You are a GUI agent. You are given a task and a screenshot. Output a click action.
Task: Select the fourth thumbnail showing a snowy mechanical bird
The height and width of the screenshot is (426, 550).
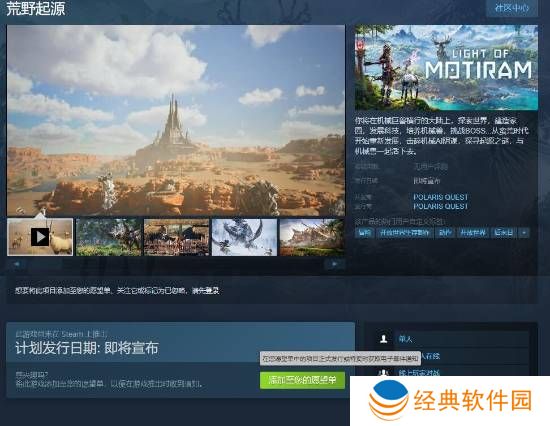point(244,237)
